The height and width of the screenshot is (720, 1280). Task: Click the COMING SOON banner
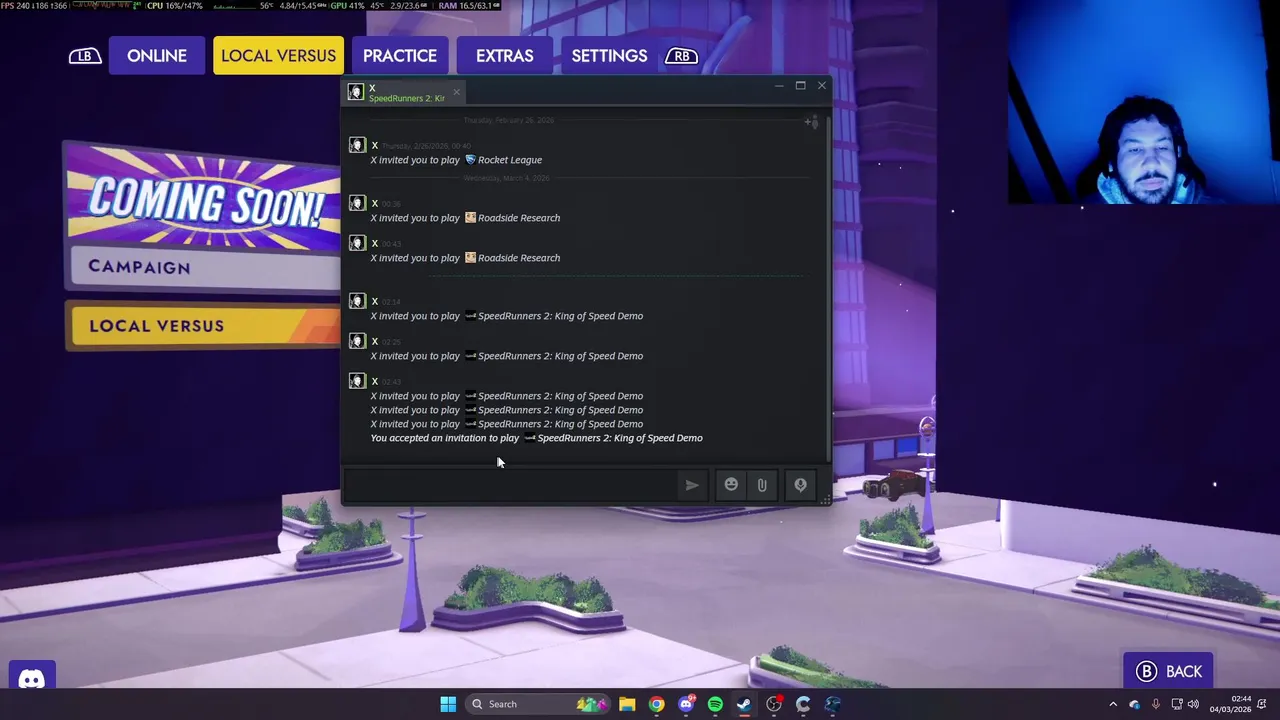pyautogui.click(x=203, y=198)
